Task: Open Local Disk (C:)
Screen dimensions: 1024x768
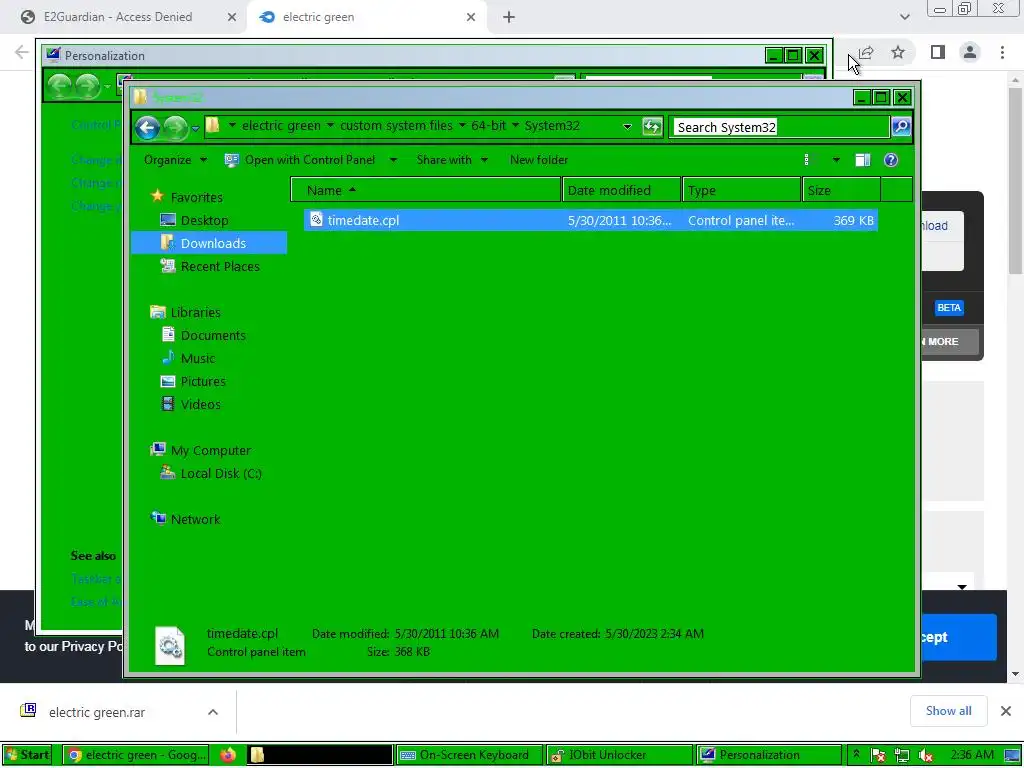Action: click(x=221, y=473)
